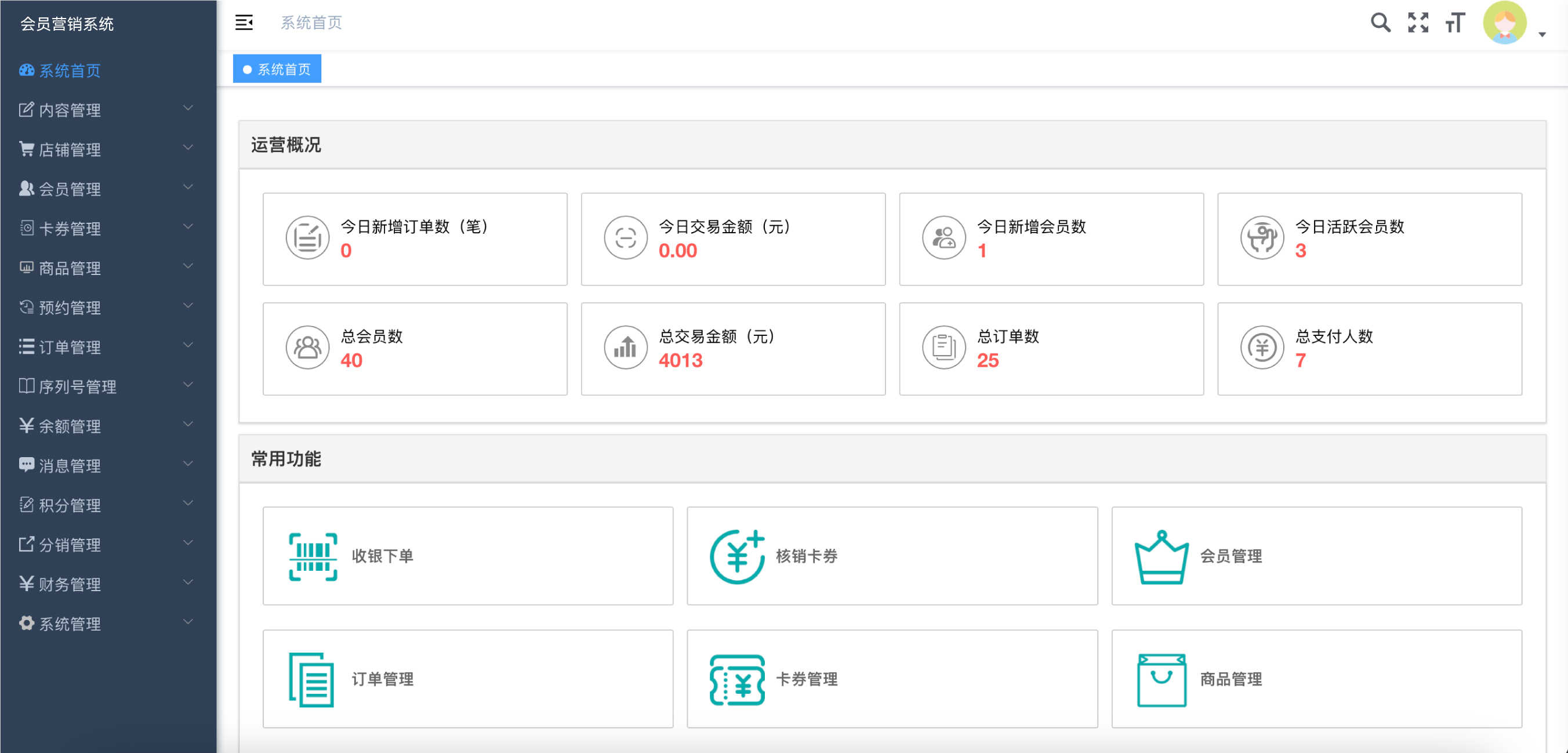Image resolution: width=1568 pixels, height=753 pixels.
Task: Click the 系统管理 gear icon
Action: [x=26, y=622]
